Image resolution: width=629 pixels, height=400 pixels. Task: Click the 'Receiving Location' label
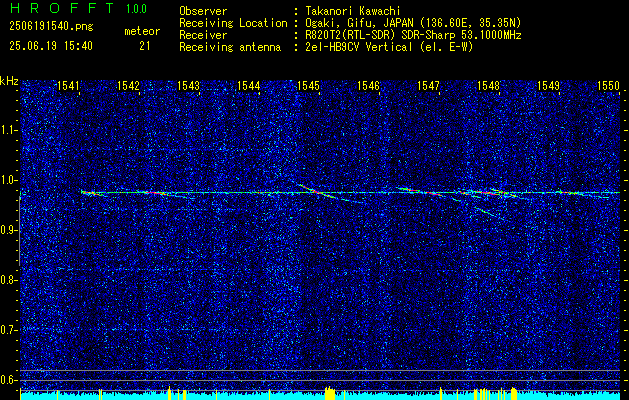pyautogui.click(x=233, y=23)
